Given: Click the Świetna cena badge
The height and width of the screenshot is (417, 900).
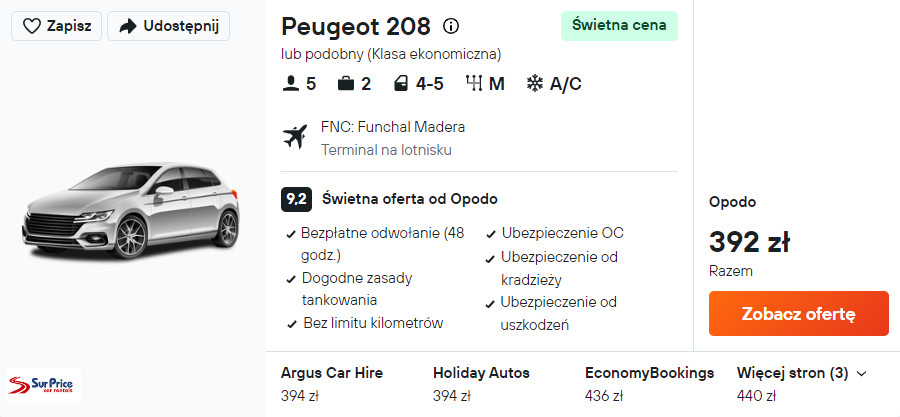Looking at the screenshot, I should [619, 26].
